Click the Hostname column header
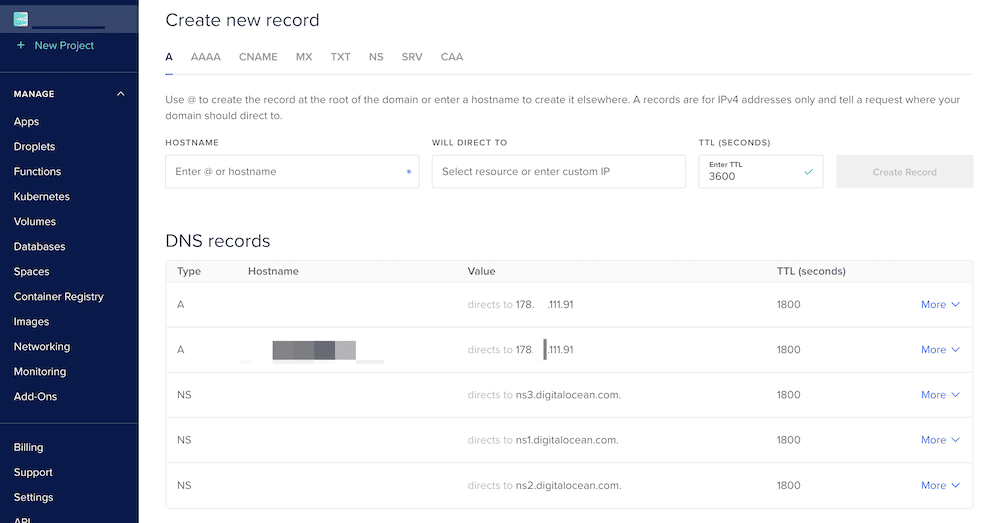Viewport: 1000px width, 523px height. (273, 271)
